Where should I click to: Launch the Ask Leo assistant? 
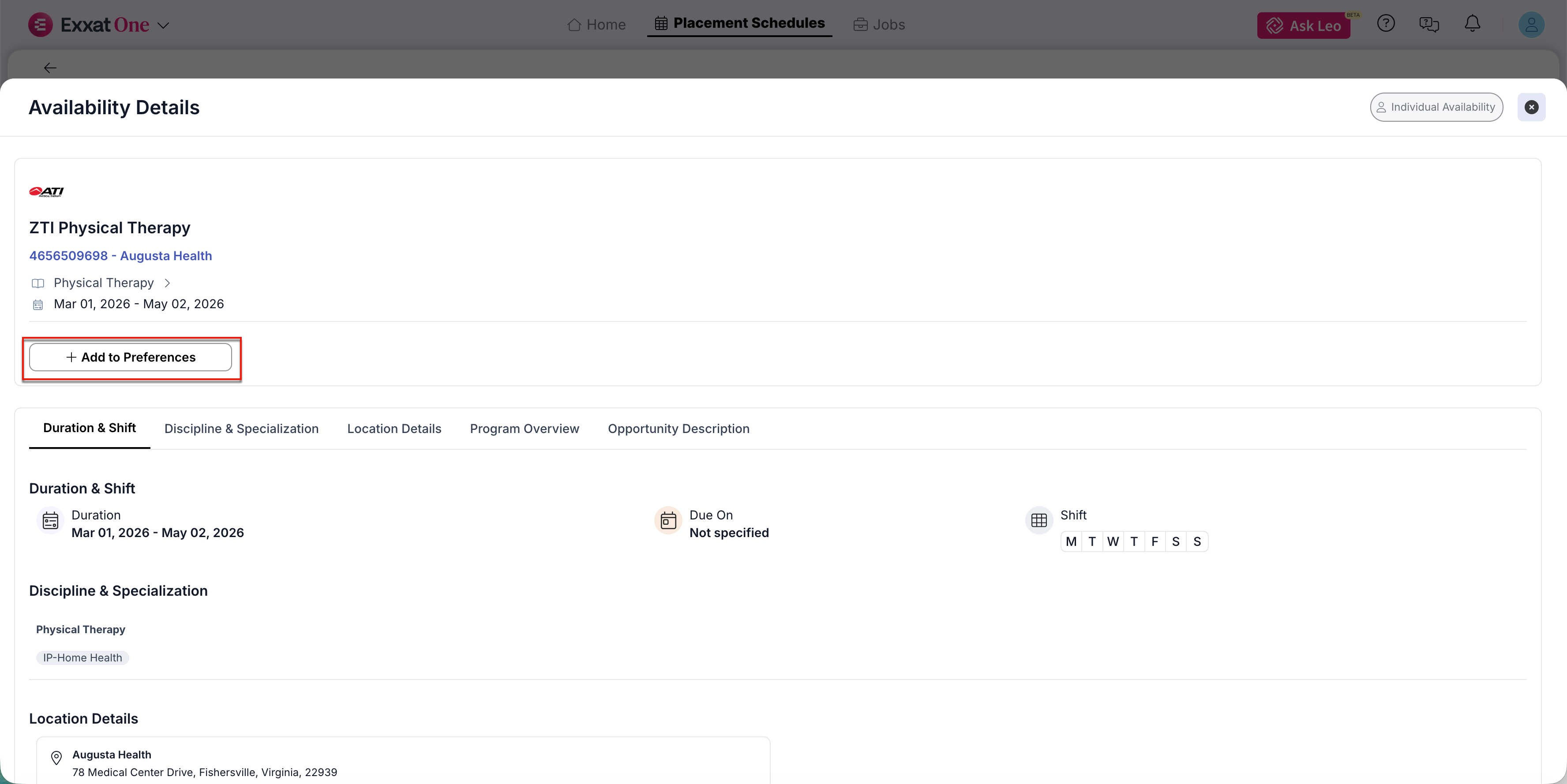pyautogui.click(x=1303, y=26)
